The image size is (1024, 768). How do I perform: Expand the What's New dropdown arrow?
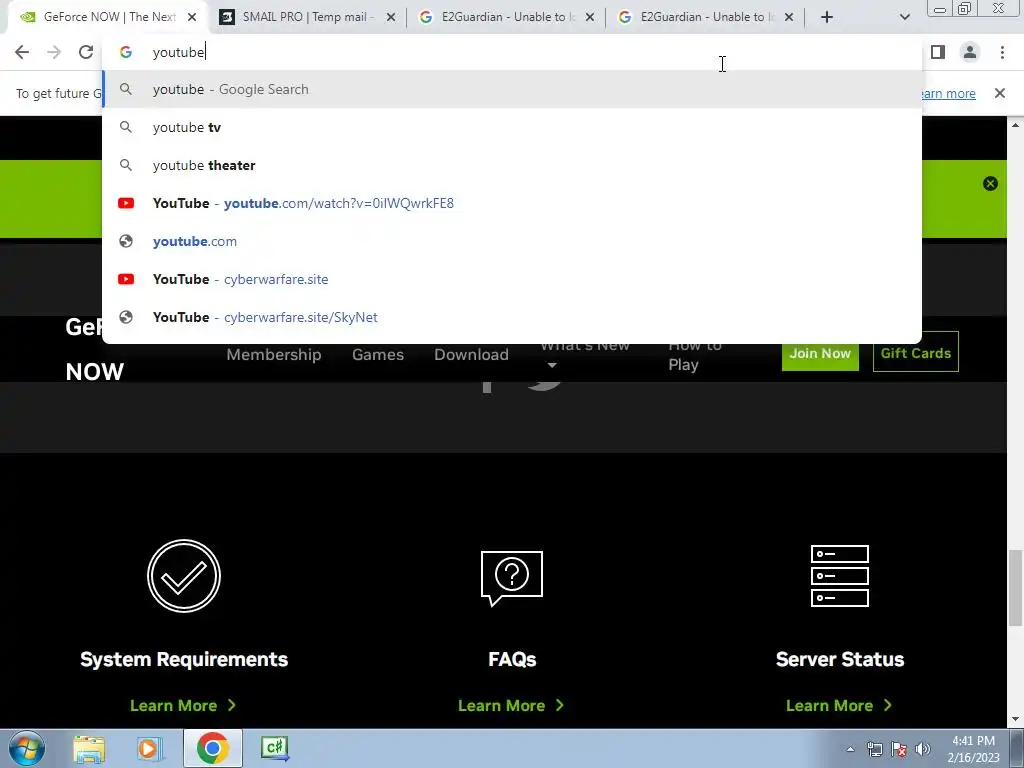[551, 365]
